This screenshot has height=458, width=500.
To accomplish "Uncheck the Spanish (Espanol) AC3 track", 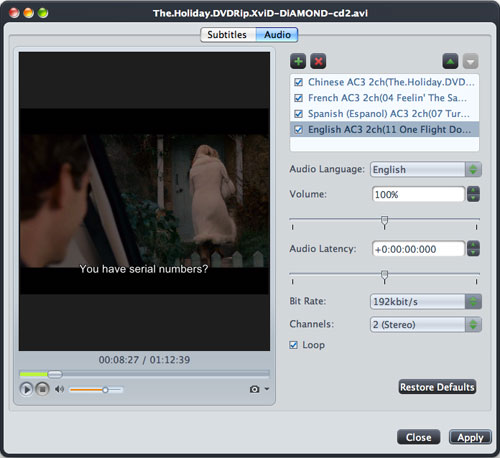I will coord(299,114).
